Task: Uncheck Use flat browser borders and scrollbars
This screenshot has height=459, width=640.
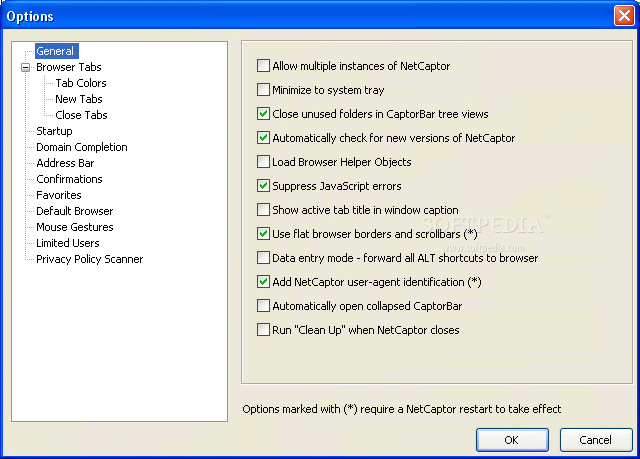Action: coord(263,233)
